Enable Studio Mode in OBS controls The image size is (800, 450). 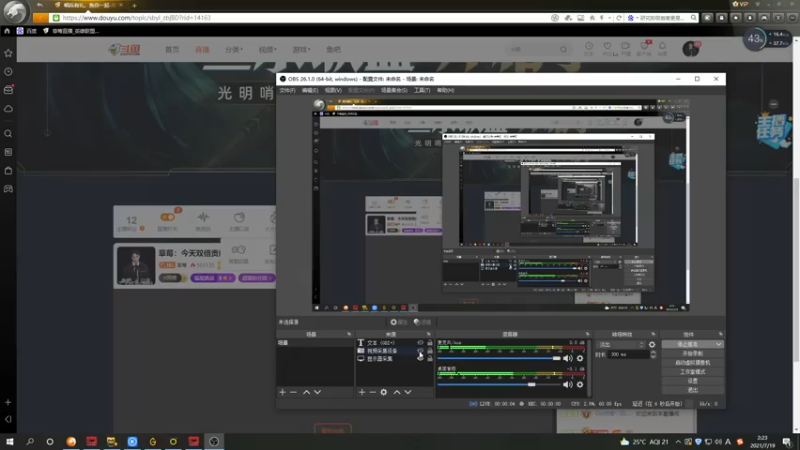[692, 372]
